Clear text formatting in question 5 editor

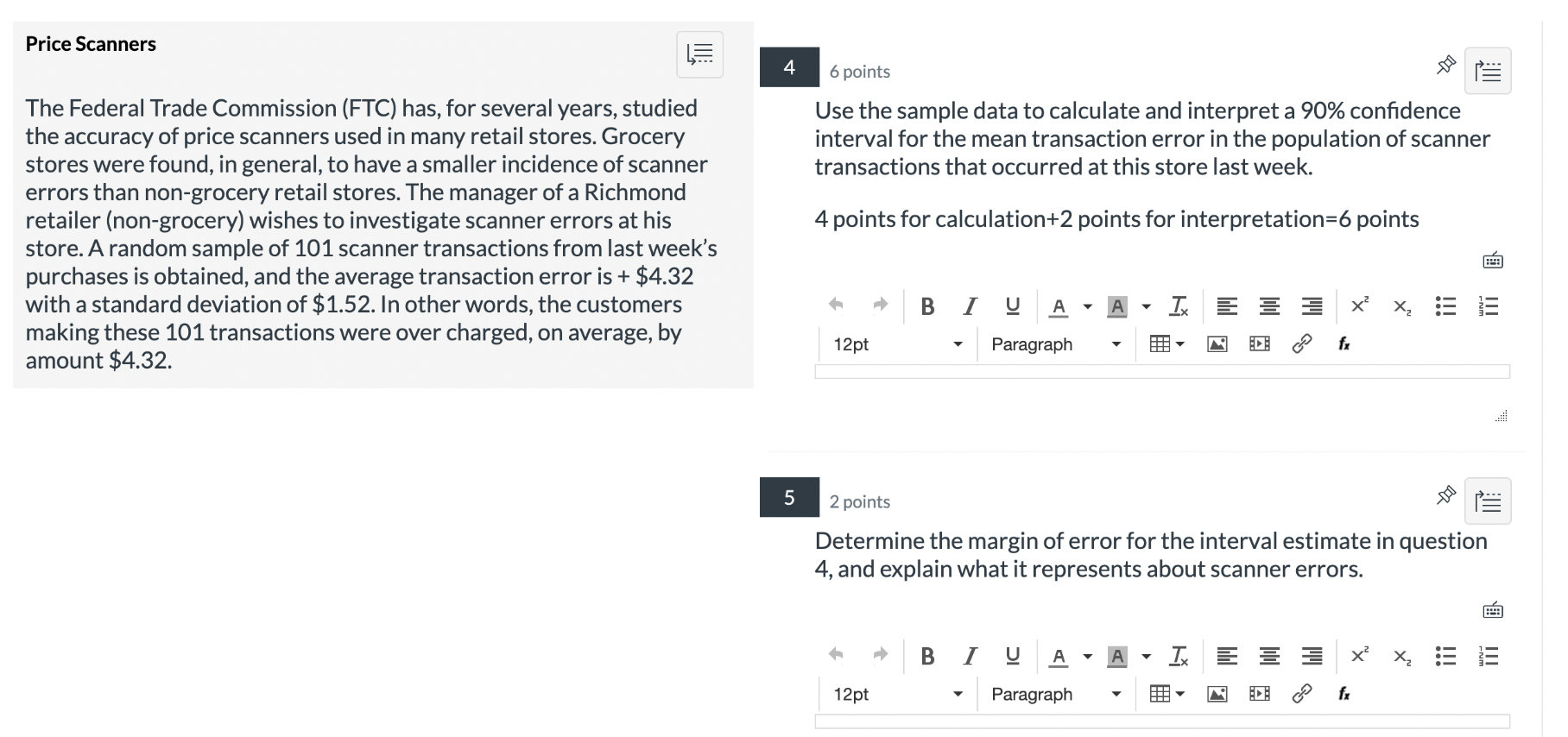[1178, 656]
